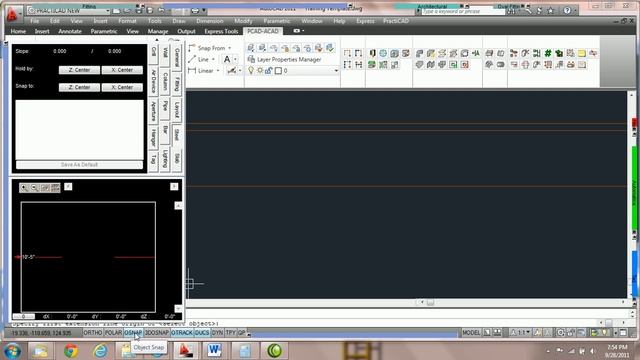Select the vertical Air Device tab
This screenshot has width=640, height=360.
[x=154, y=81]
